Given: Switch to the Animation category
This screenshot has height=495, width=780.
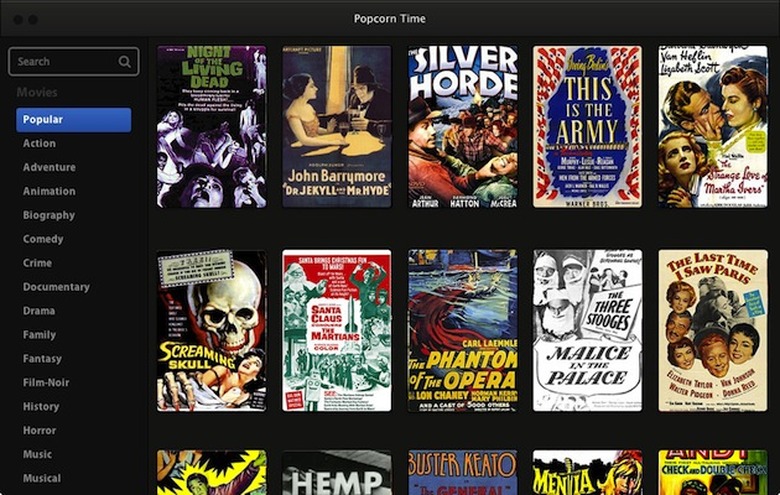Looking at the screenshot, I should tap(49, 191).
